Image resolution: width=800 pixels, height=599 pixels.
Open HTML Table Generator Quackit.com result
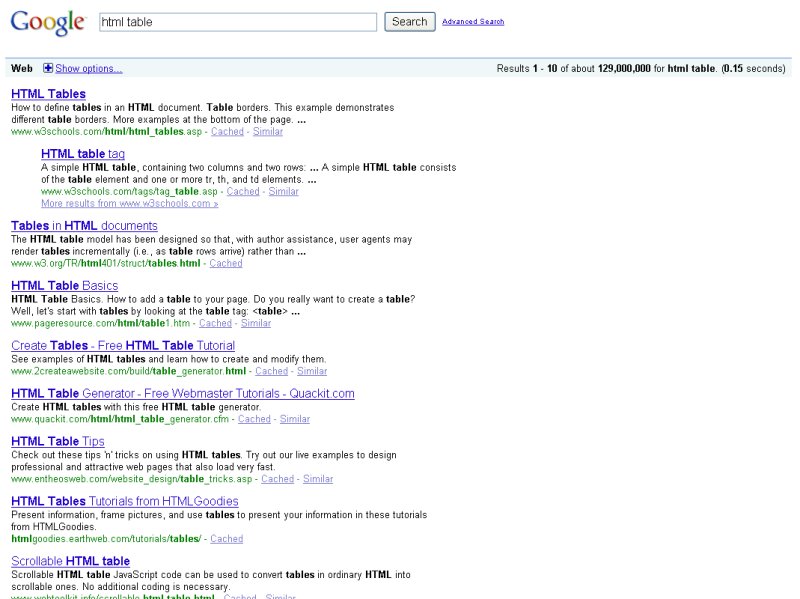[x=182, y=394]
